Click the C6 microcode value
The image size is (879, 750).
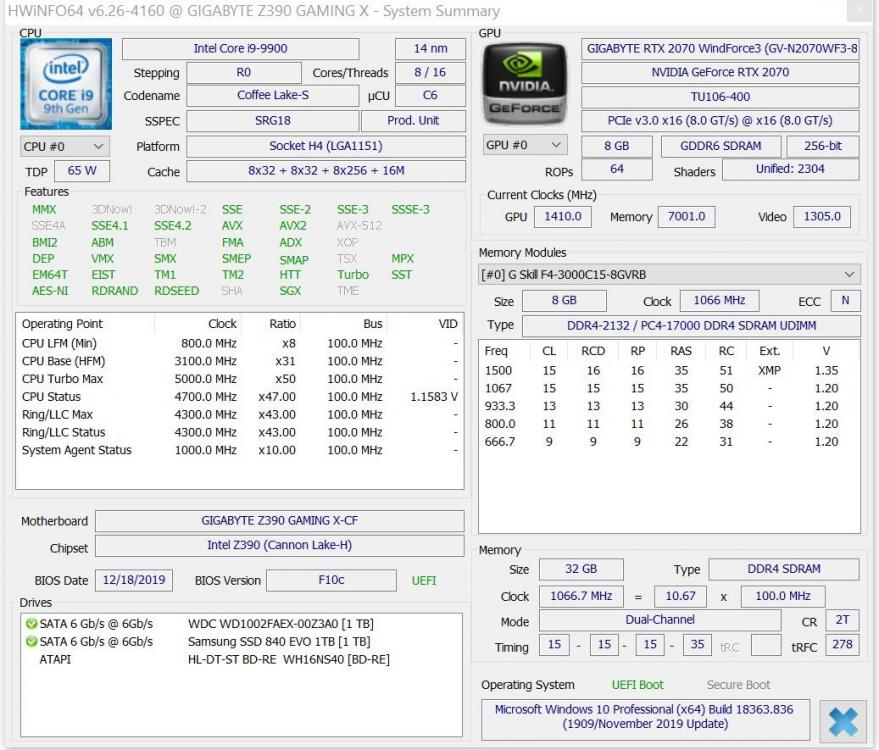click(431, 95)
